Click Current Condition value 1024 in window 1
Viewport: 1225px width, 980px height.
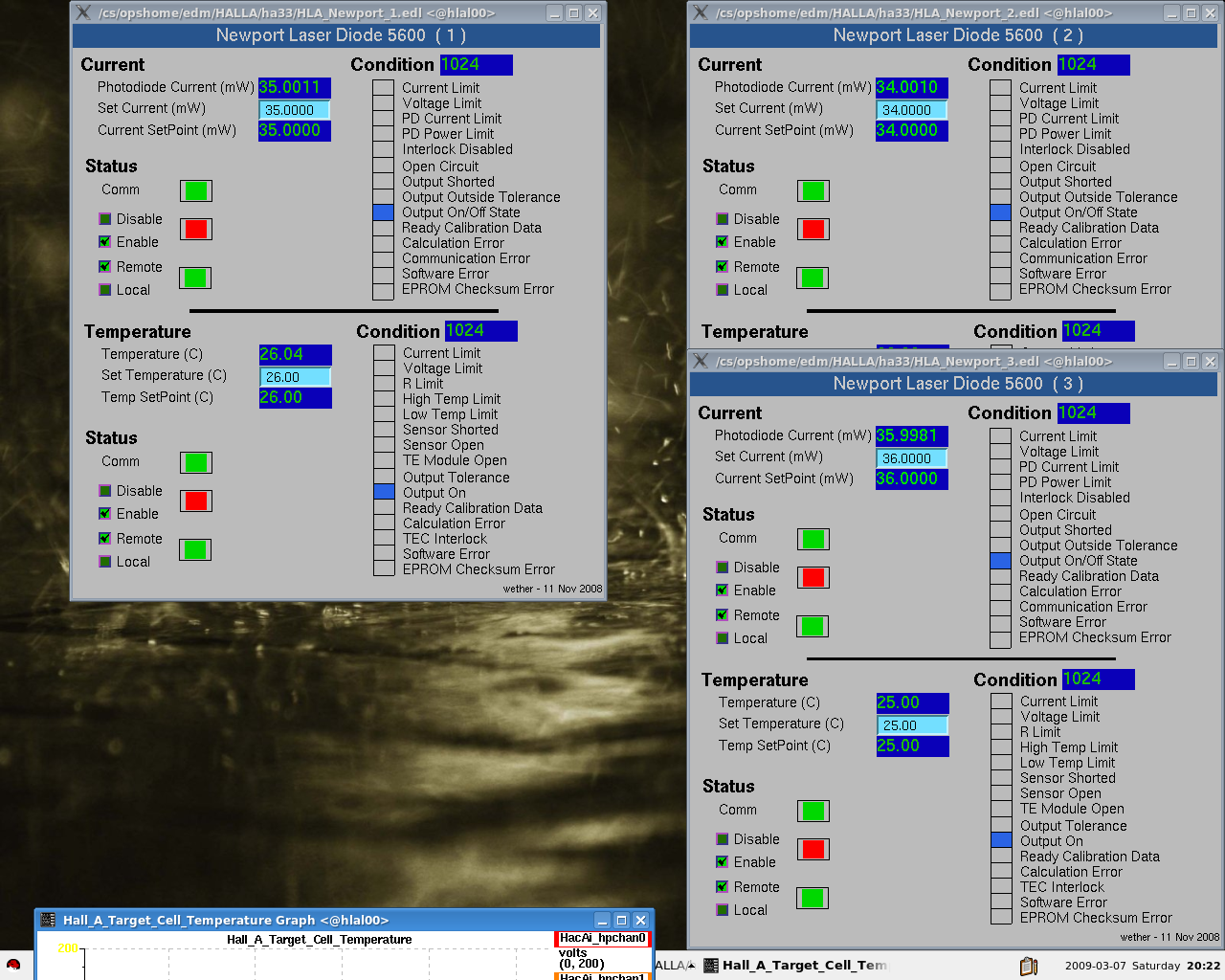click(477, 64)
